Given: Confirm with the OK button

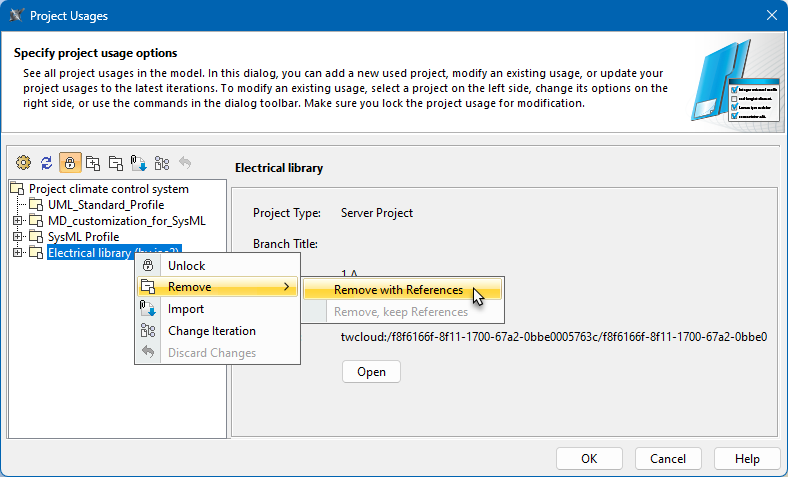Looking at the screenshot, I should click(x=589, y=458).
